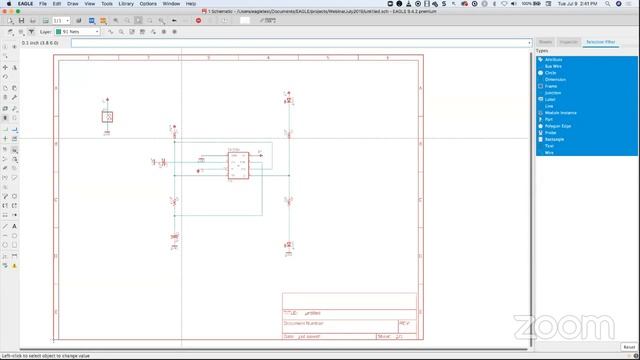Open the Layer 91 Nets dropdown
This screenshot has width=640, height=360.
pos(78,31)
